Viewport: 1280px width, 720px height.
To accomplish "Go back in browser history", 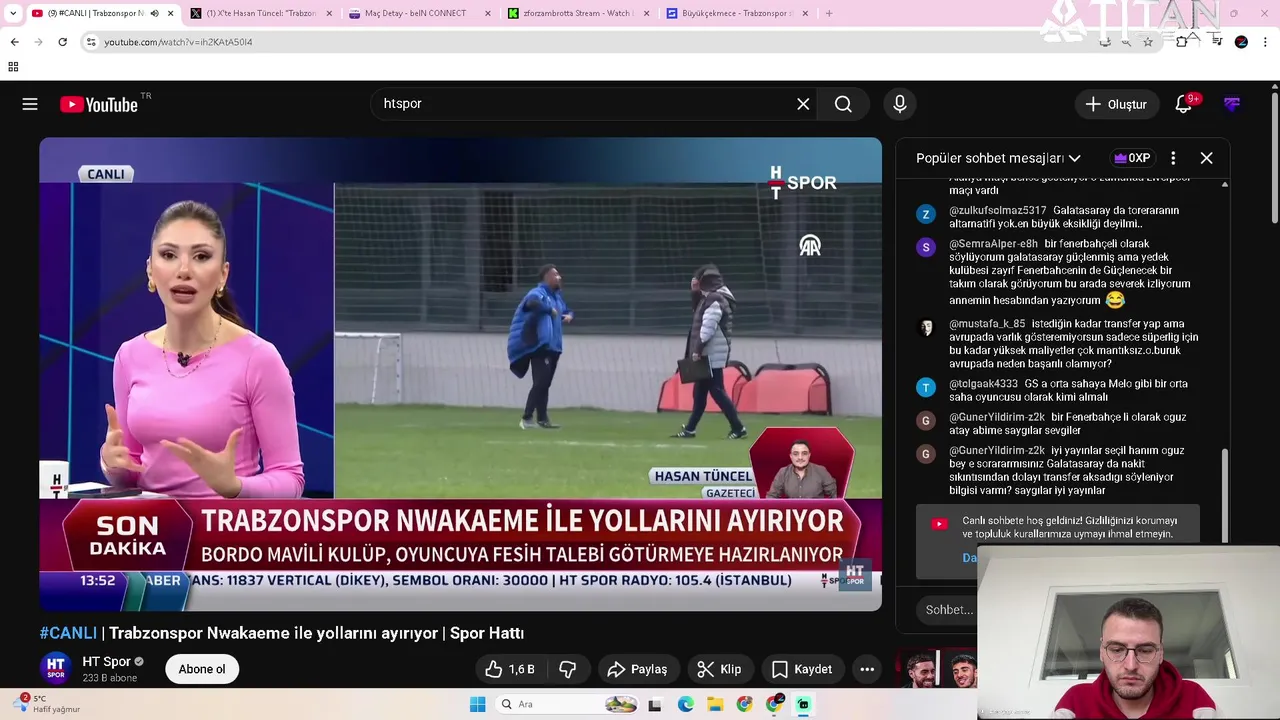I will (x=14, y=42).
